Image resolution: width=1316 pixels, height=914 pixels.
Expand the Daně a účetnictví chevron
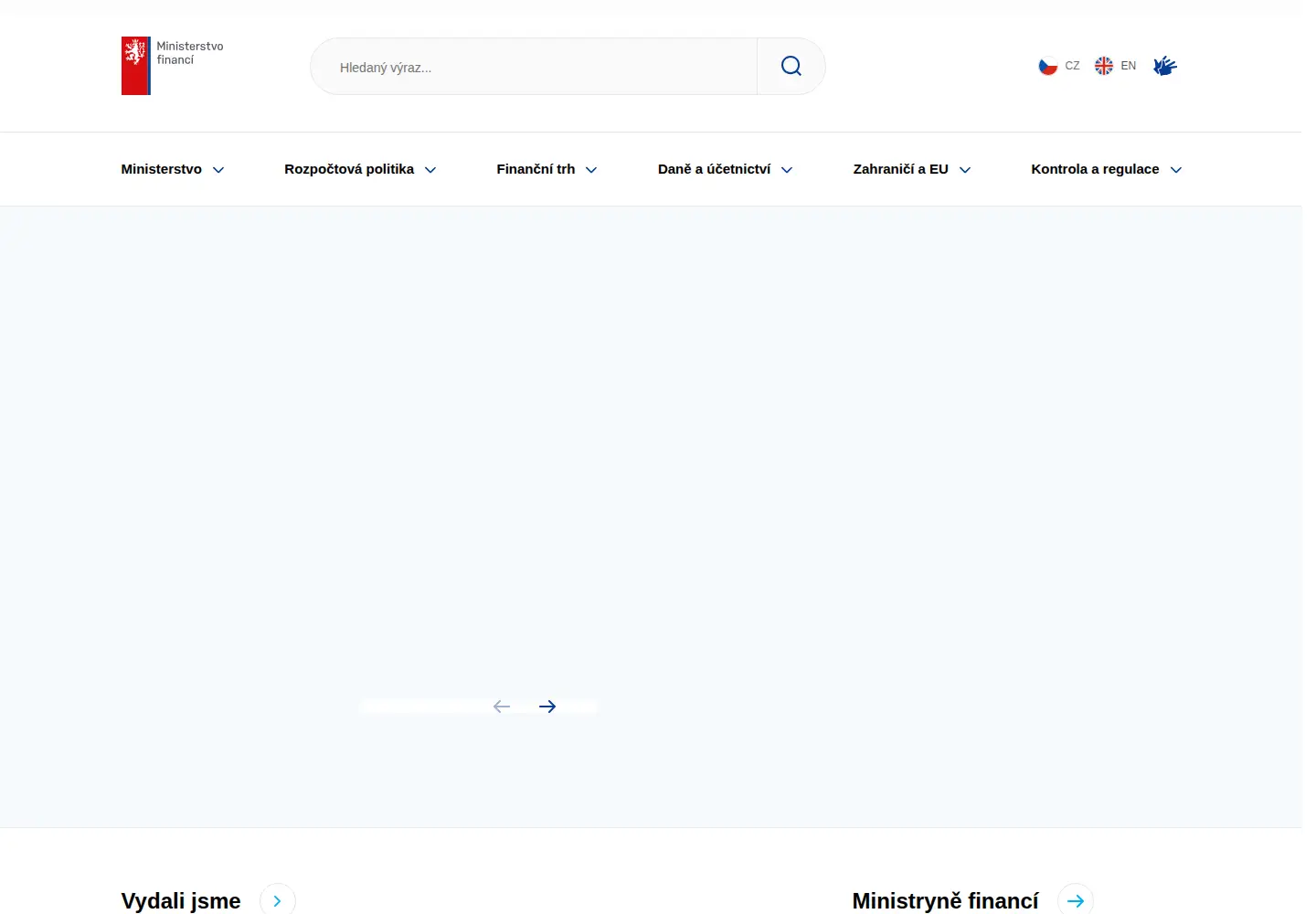click(x=787, y=170)
